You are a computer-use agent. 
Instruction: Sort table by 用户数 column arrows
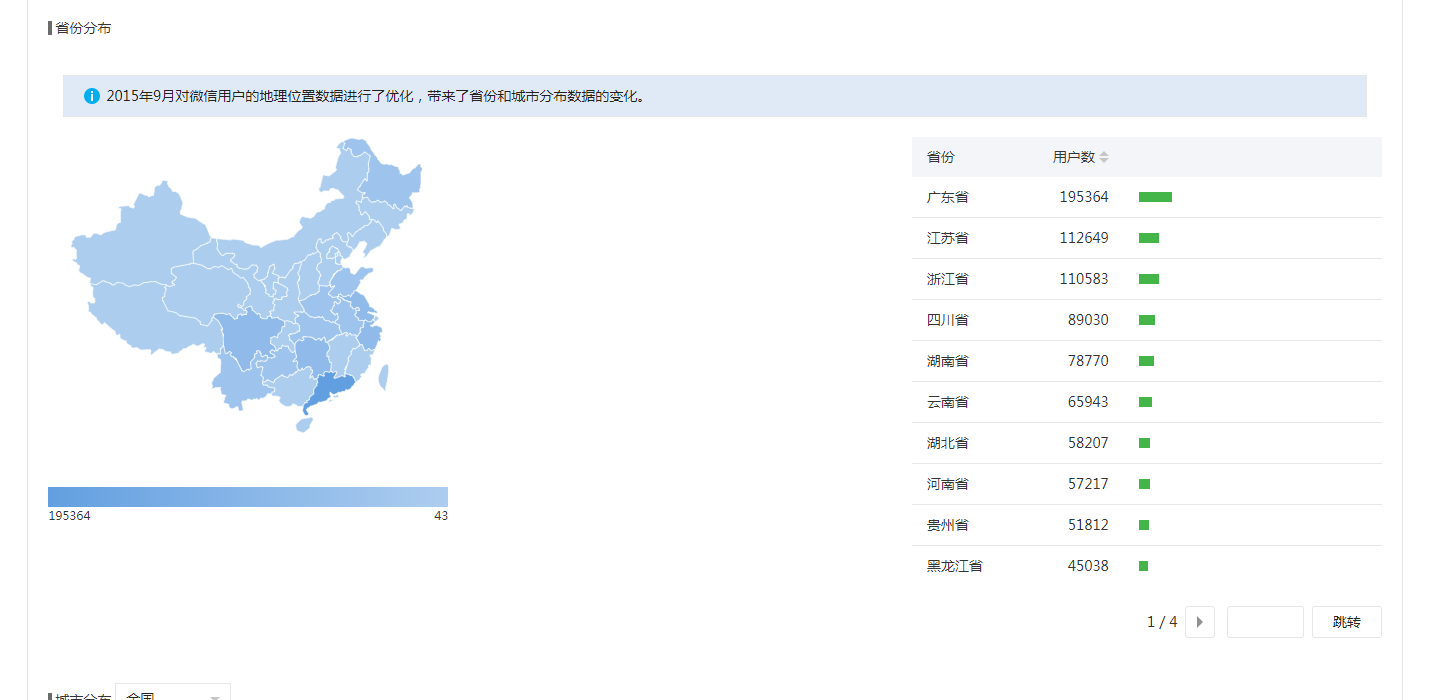pos(1104,158)
